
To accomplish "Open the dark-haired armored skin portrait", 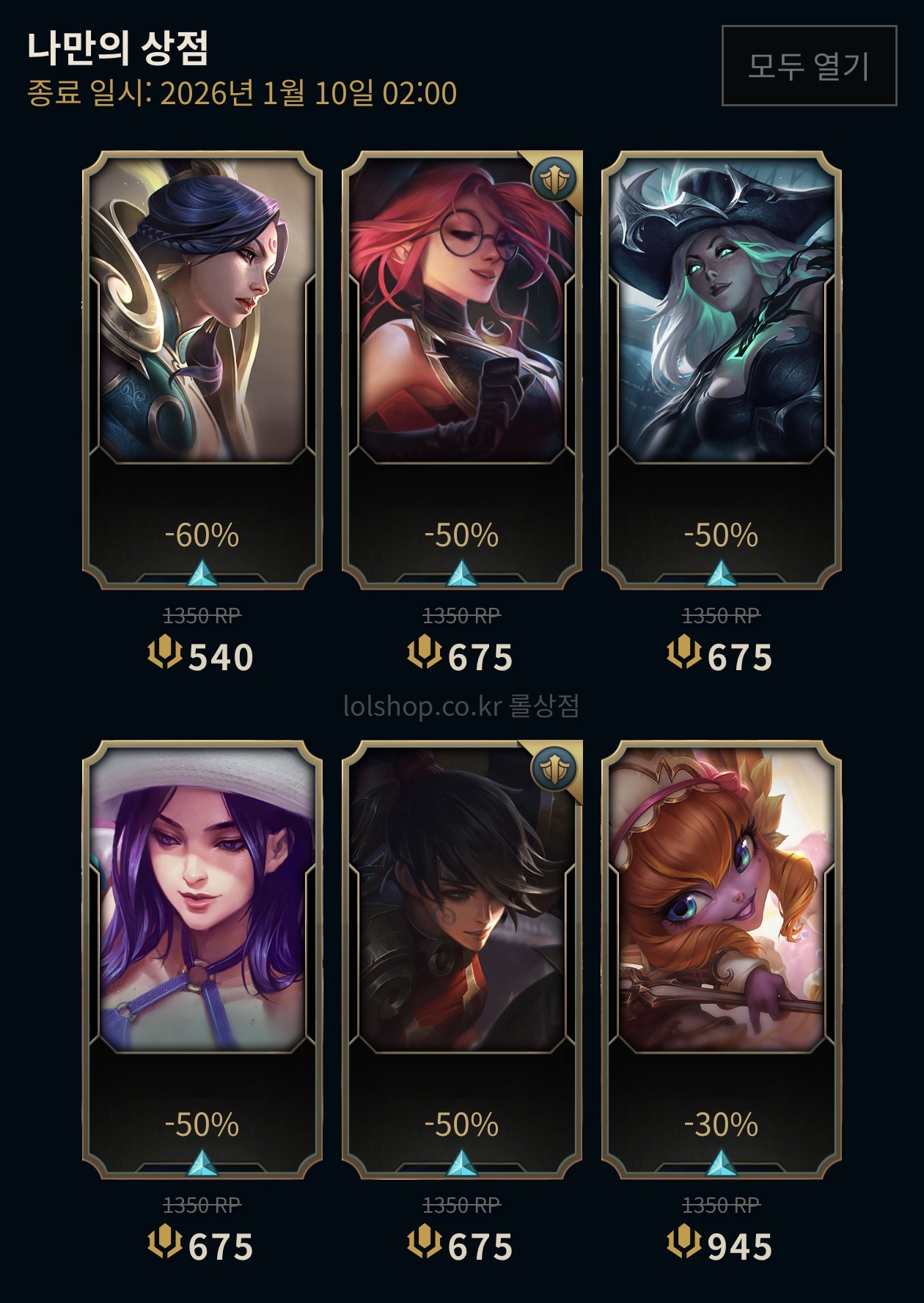I will [x=462, y=900].
